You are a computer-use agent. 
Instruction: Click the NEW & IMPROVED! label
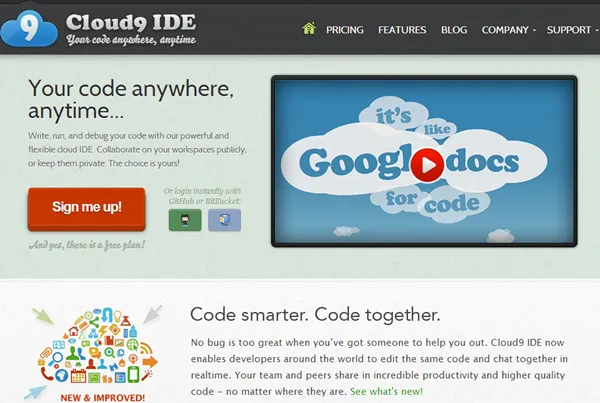tap(103, 398)
